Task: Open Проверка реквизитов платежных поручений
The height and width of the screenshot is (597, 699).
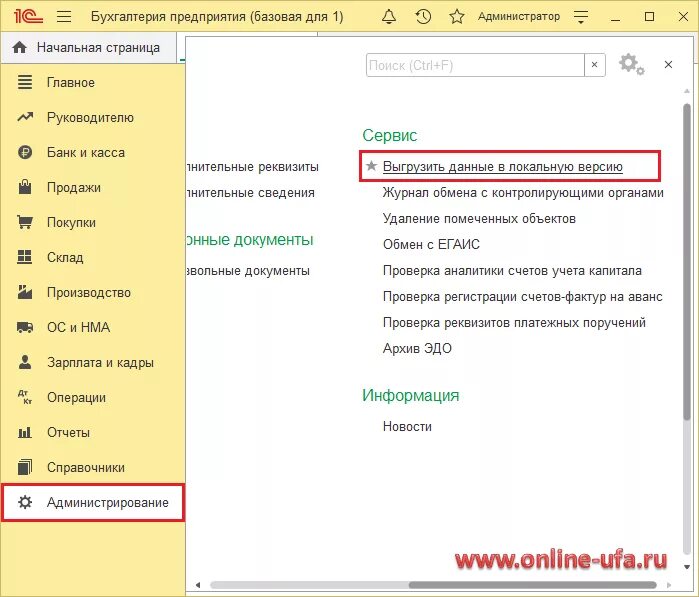Action: tap(514, 322)
